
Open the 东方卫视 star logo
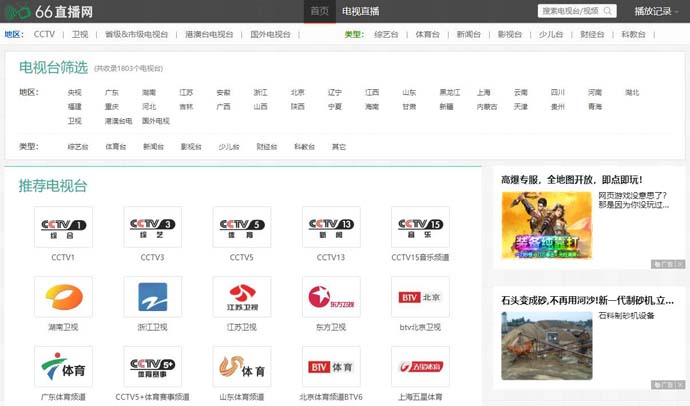pyautogui.click(x=331, y=297)
